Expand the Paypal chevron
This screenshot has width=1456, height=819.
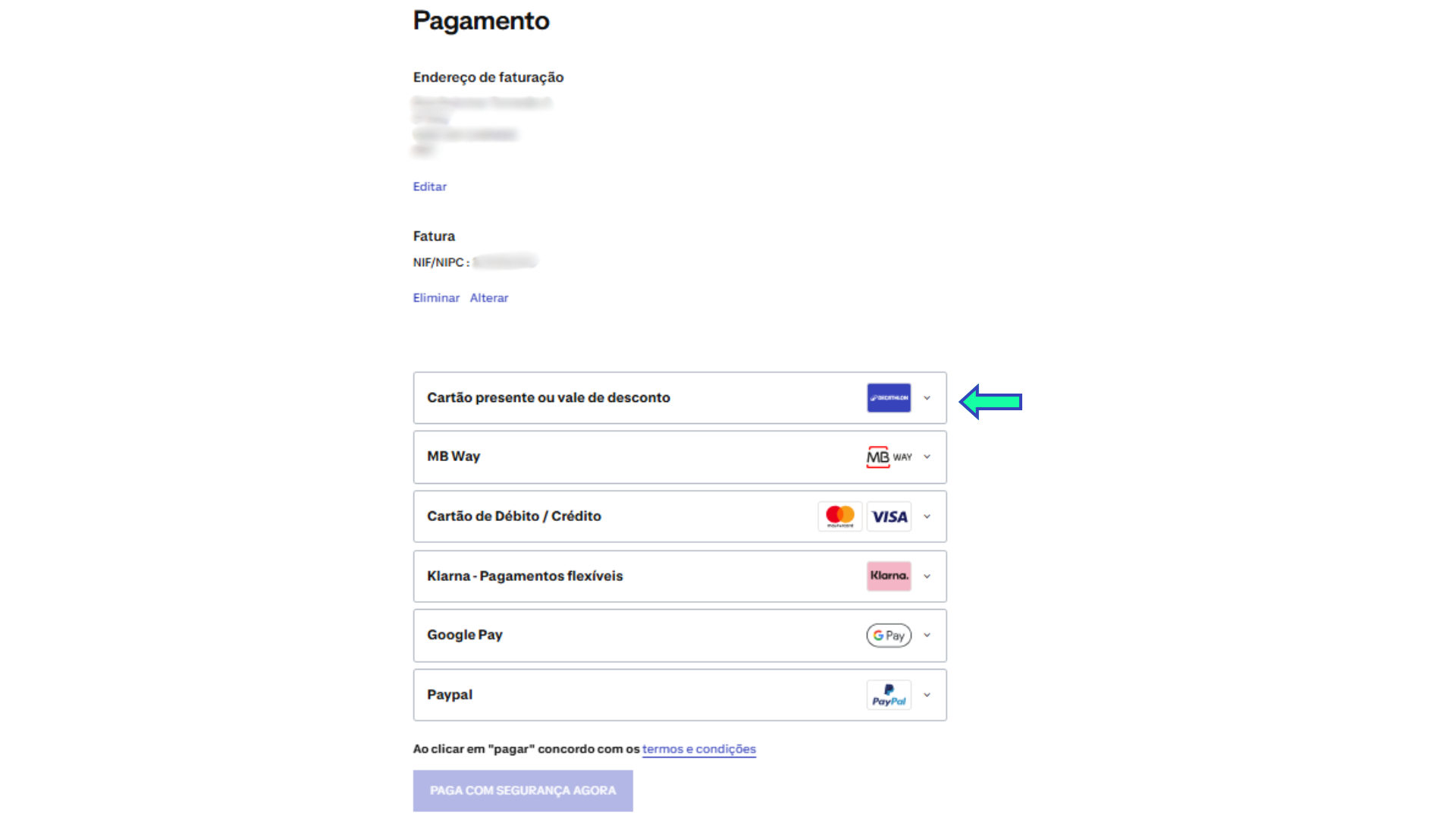[927, 695]
